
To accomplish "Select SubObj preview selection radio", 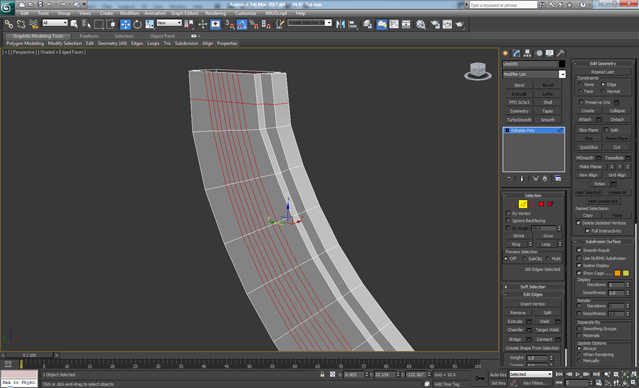I will point(524,258).
